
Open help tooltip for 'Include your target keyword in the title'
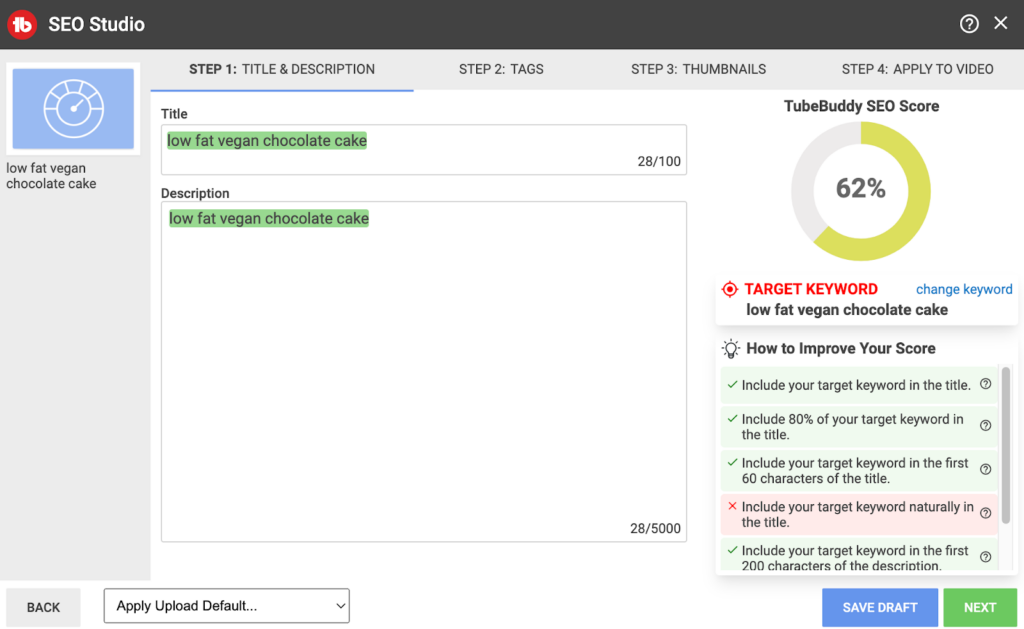(x=985, y=383)
